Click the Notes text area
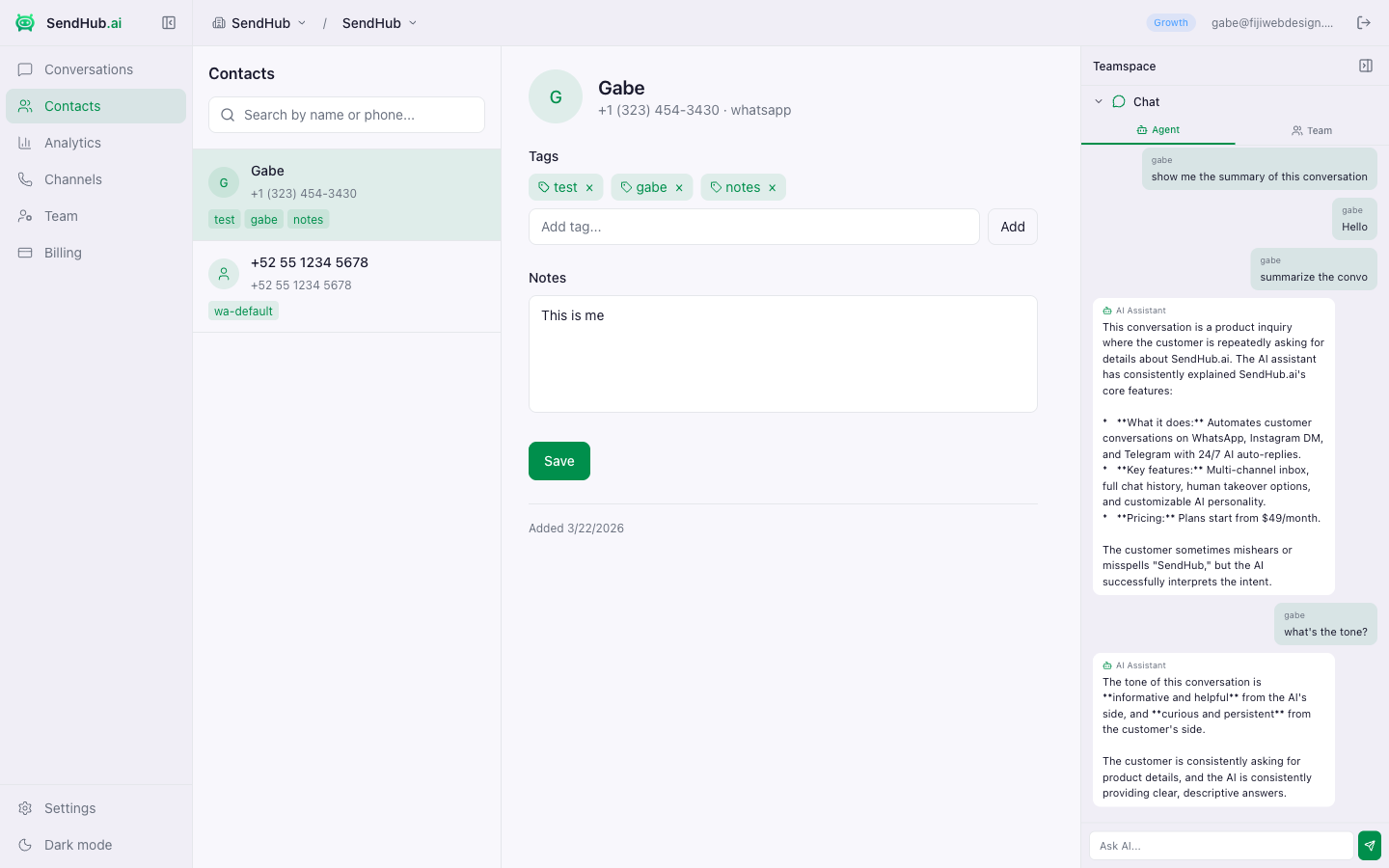 (x=783, y=354)
